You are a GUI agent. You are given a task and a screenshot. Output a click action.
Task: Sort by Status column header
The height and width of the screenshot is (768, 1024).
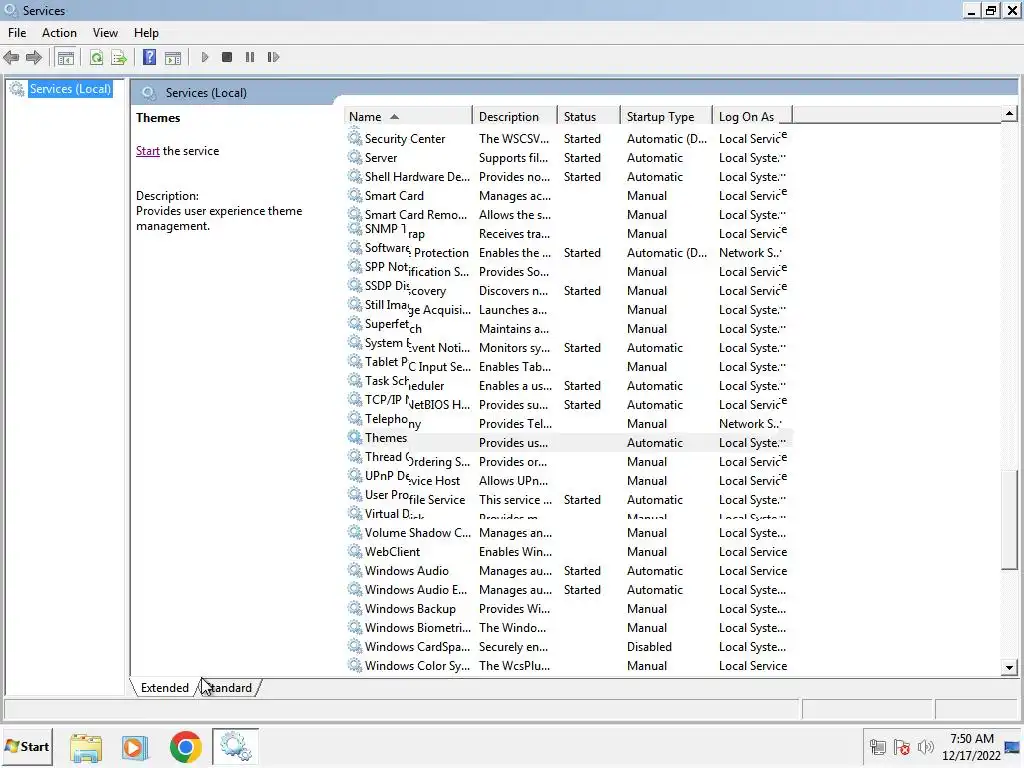click(x=588, y=116)
